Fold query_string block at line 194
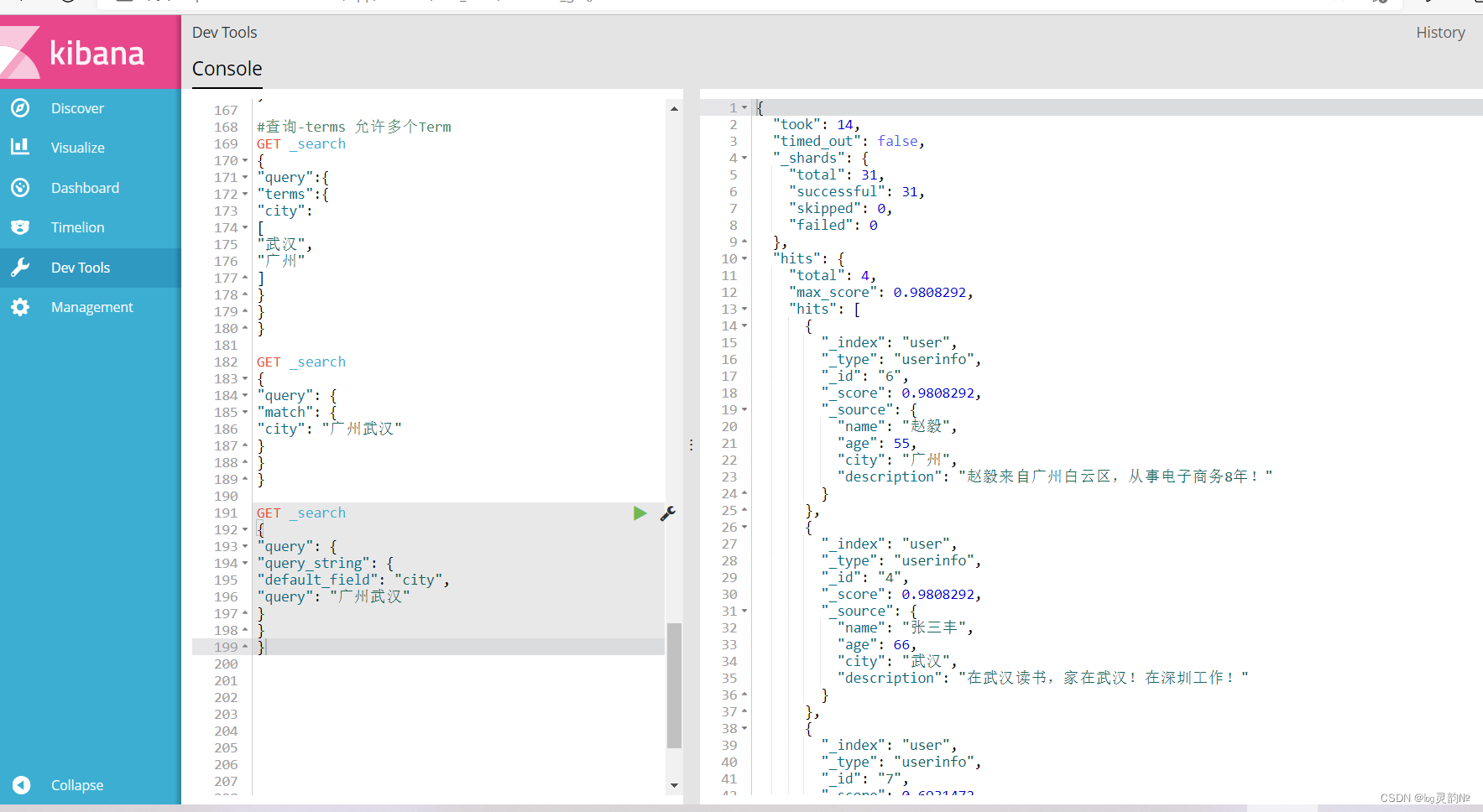This screenshot has height=812, width=1483. click(245, 564)
